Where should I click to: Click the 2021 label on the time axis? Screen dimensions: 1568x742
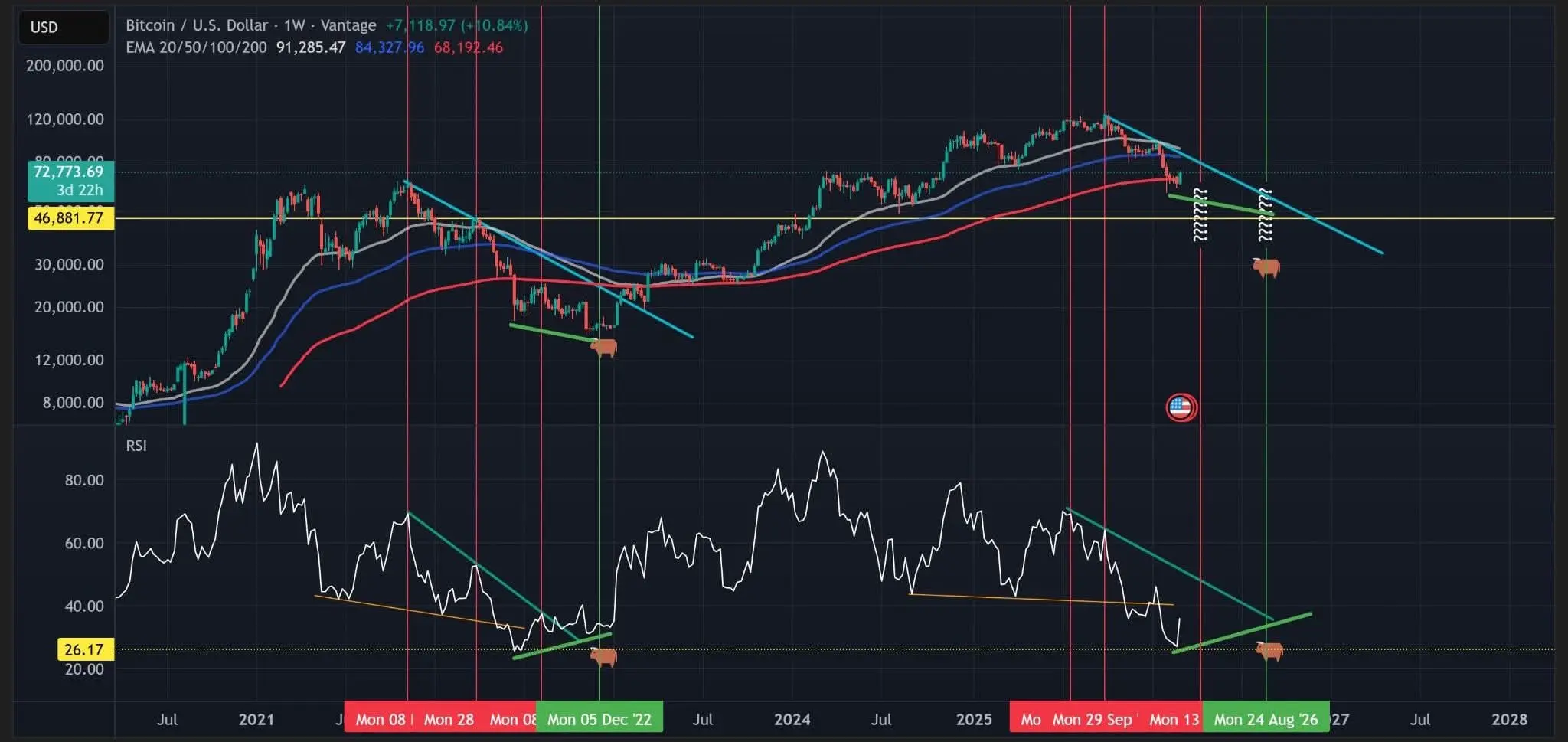click(x=256, y=720)
